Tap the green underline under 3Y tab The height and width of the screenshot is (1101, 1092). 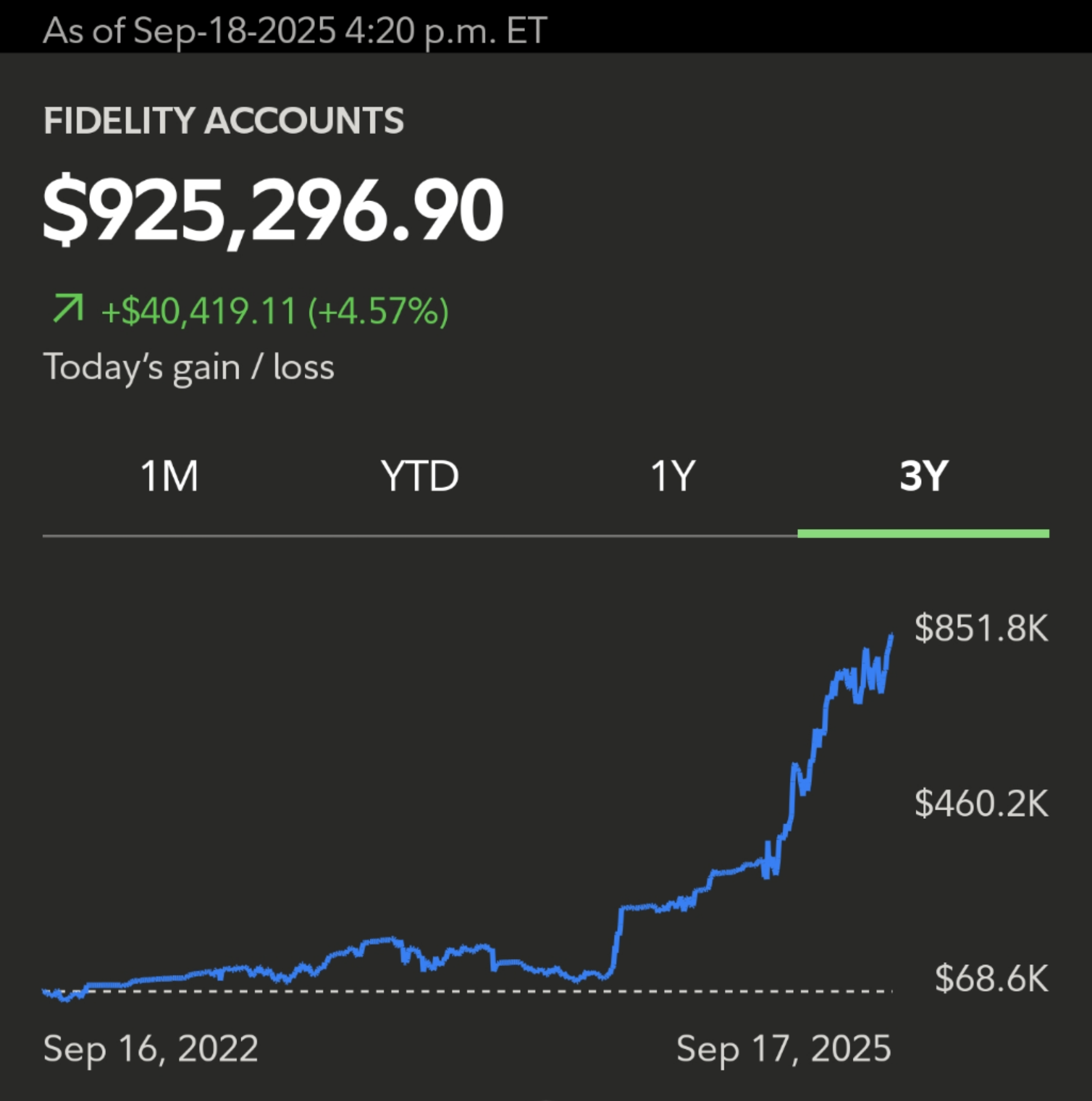pos(923,533)
